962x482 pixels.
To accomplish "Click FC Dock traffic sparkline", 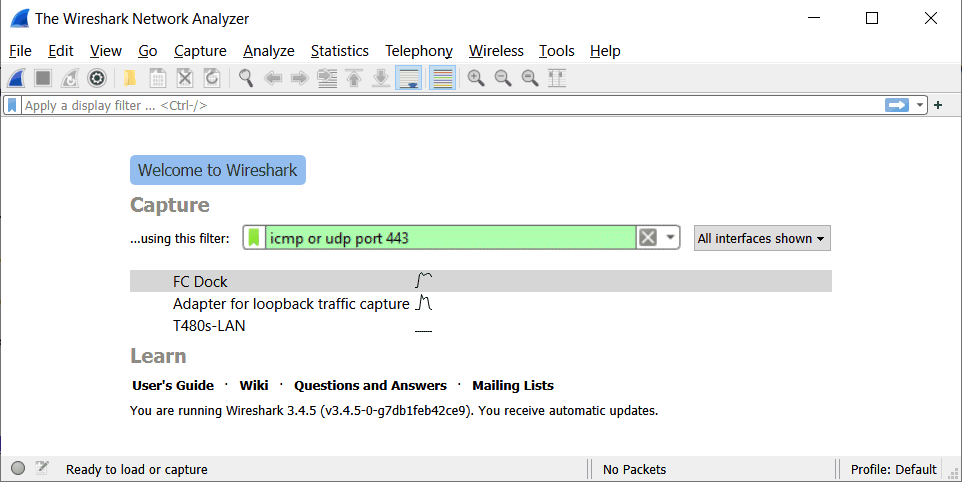I will [423, 280].
